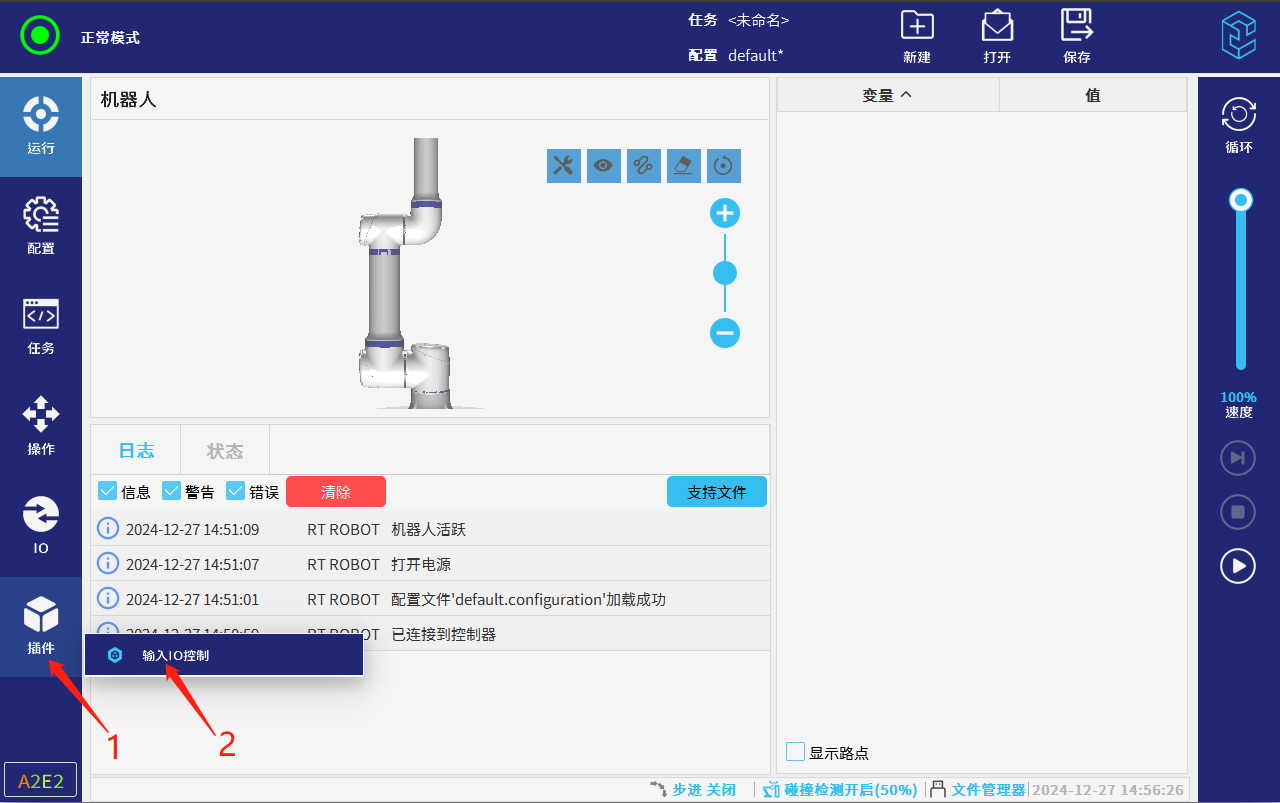Open the 配置 (Configuration) sidebar panel
This screenshot has width=1280, height=803.
point(41,226)
